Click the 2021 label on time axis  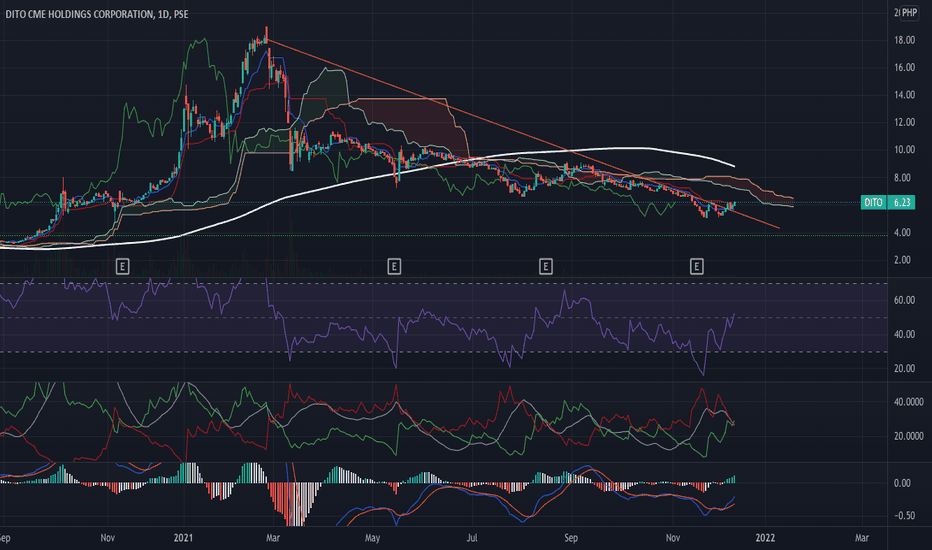tap(183, 538)
